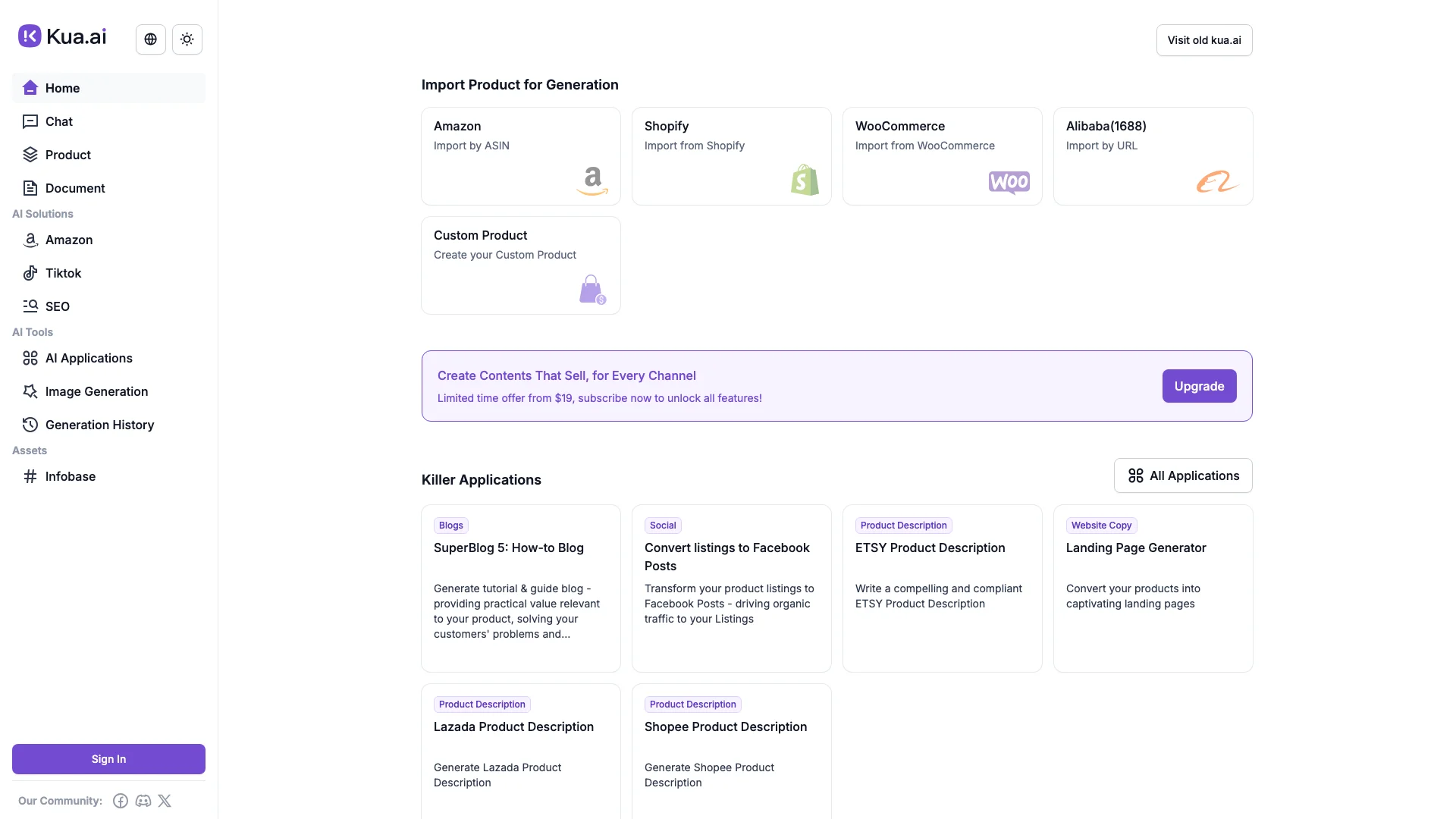Open Image Generation menu item
The width and height of the screenshot is (1456, 819).
(x=108, y=391)
